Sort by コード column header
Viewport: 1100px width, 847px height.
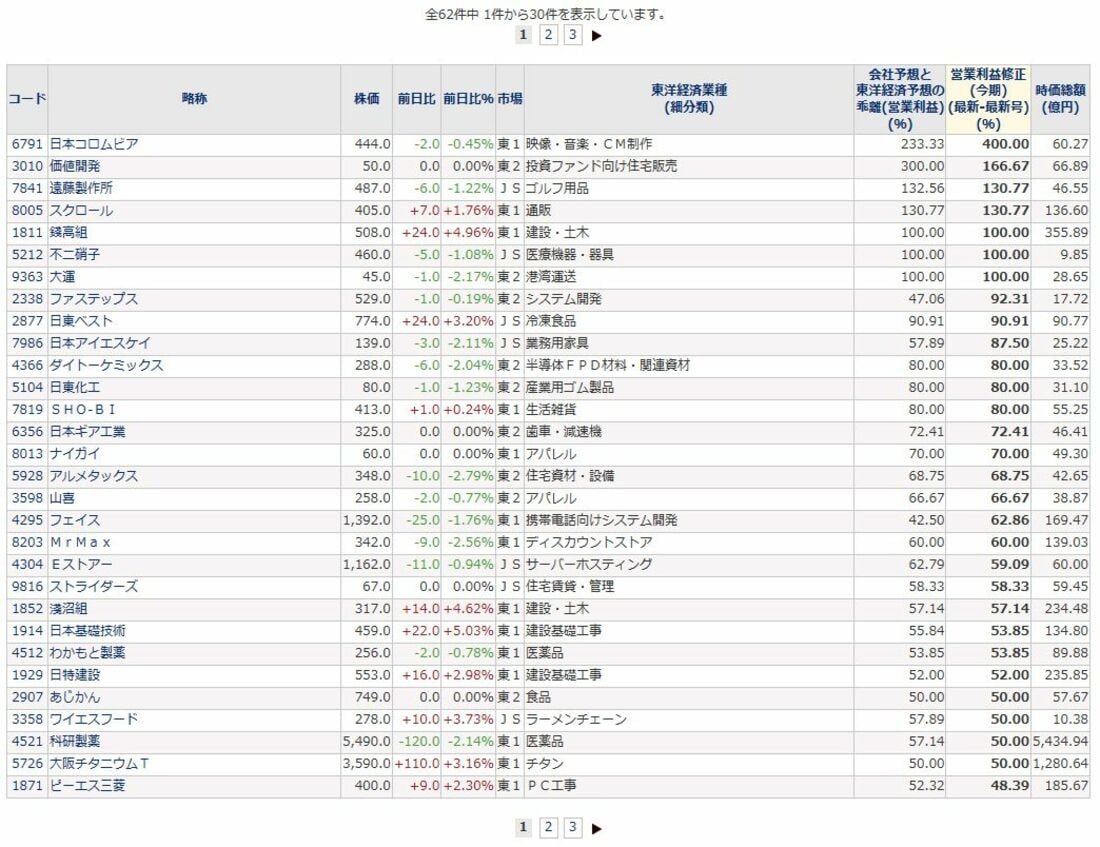pos(27,99)
